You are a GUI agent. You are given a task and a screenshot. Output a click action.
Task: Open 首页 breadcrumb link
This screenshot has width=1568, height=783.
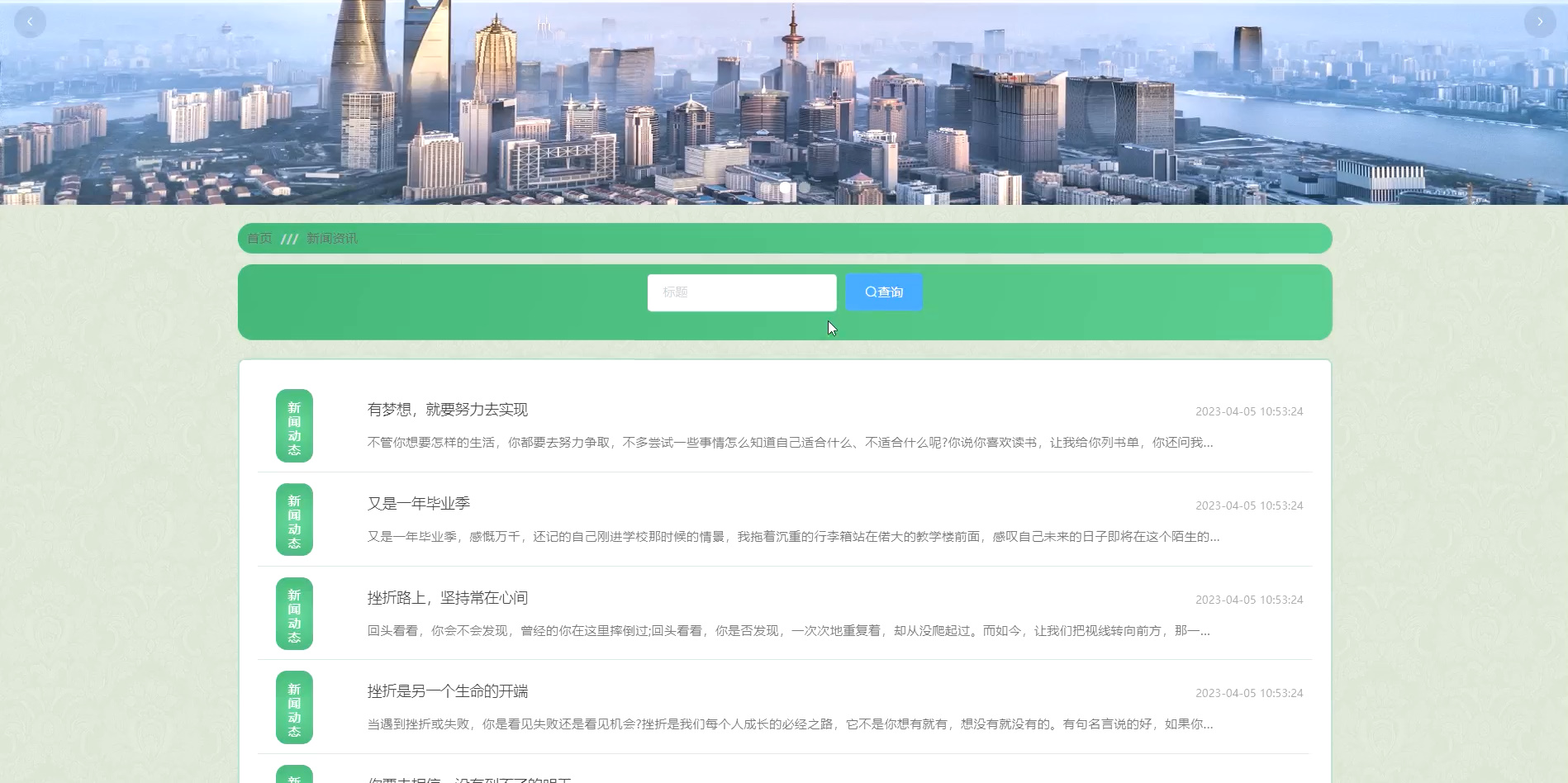click(x=259, y=238)
